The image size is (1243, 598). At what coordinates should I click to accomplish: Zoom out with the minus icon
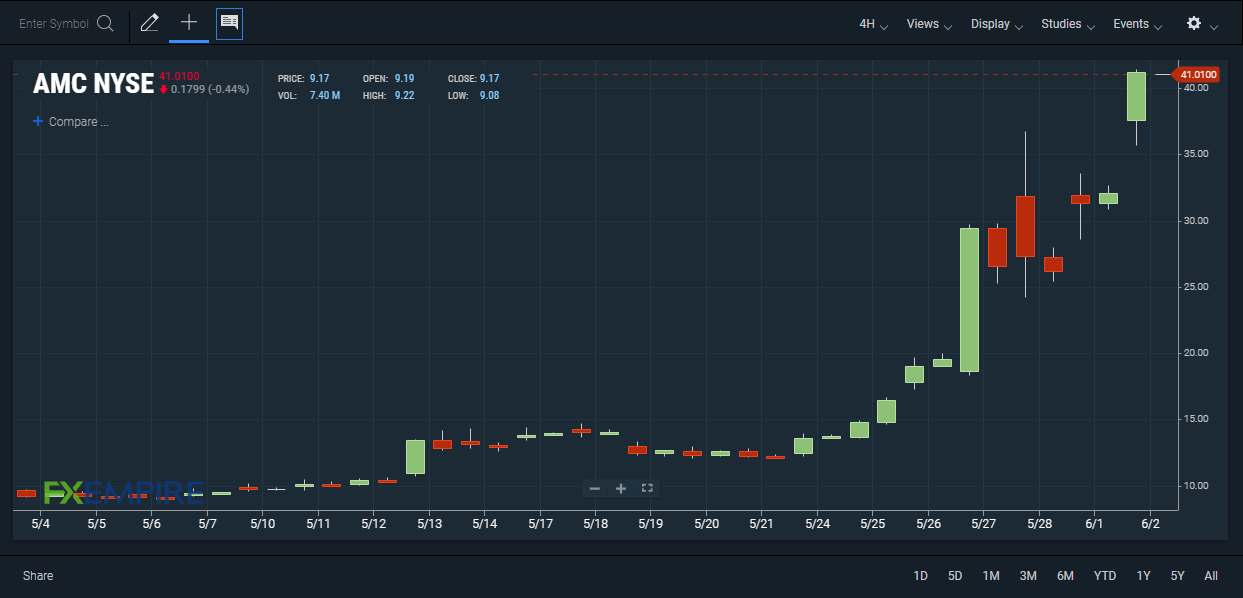coord(595,488)
